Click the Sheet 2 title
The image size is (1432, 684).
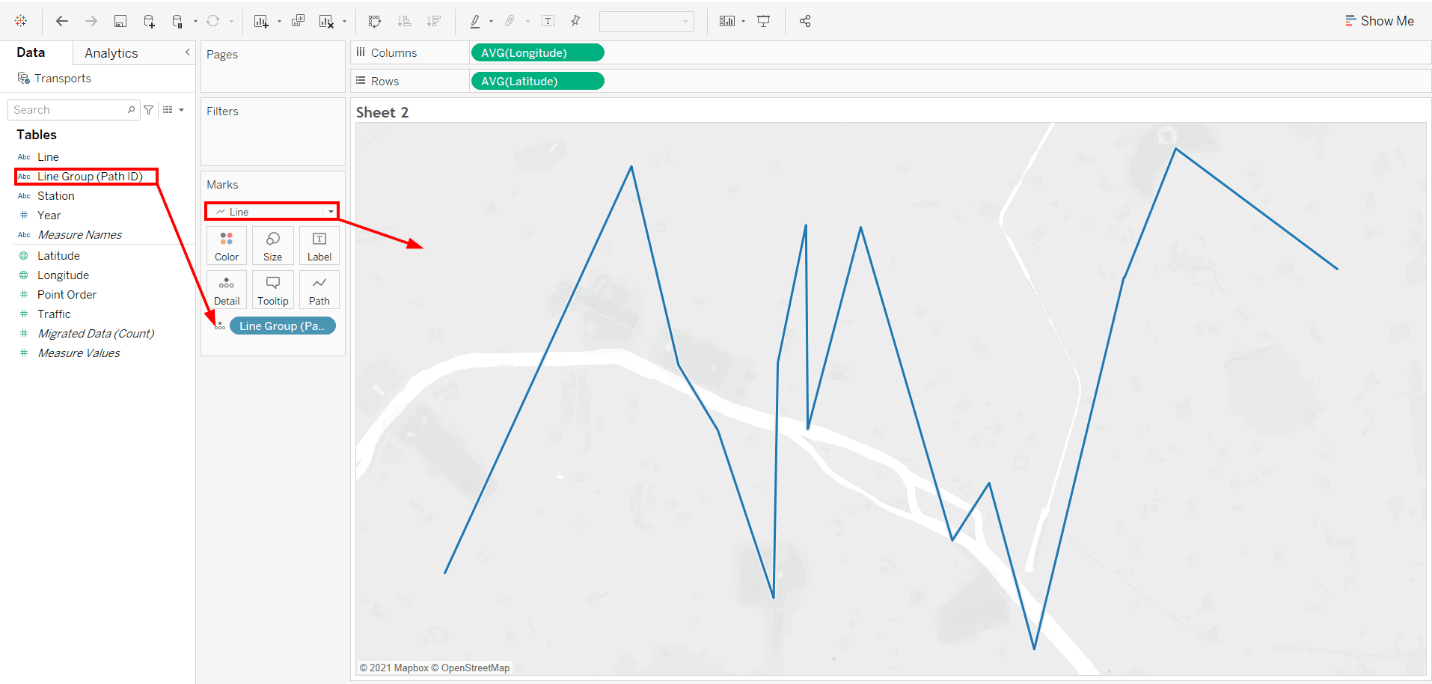pyautogui.click(x=383, y=112)
